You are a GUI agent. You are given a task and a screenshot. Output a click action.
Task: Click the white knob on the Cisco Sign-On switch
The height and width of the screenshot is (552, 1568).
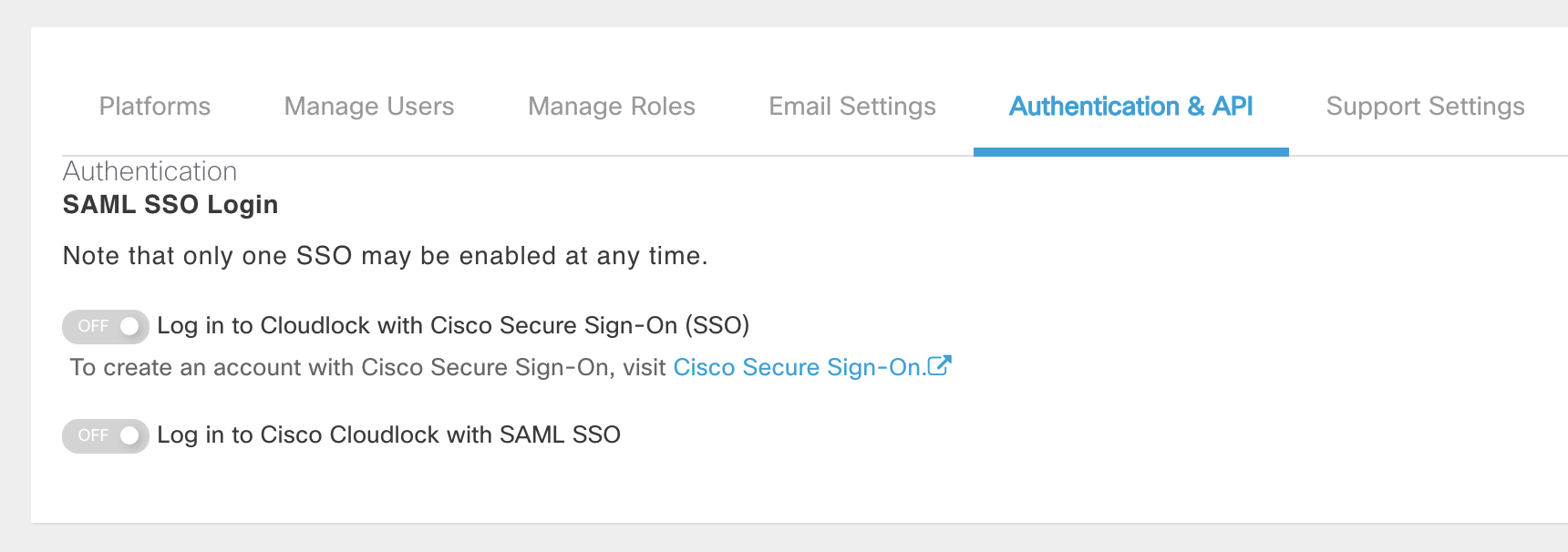130,326
